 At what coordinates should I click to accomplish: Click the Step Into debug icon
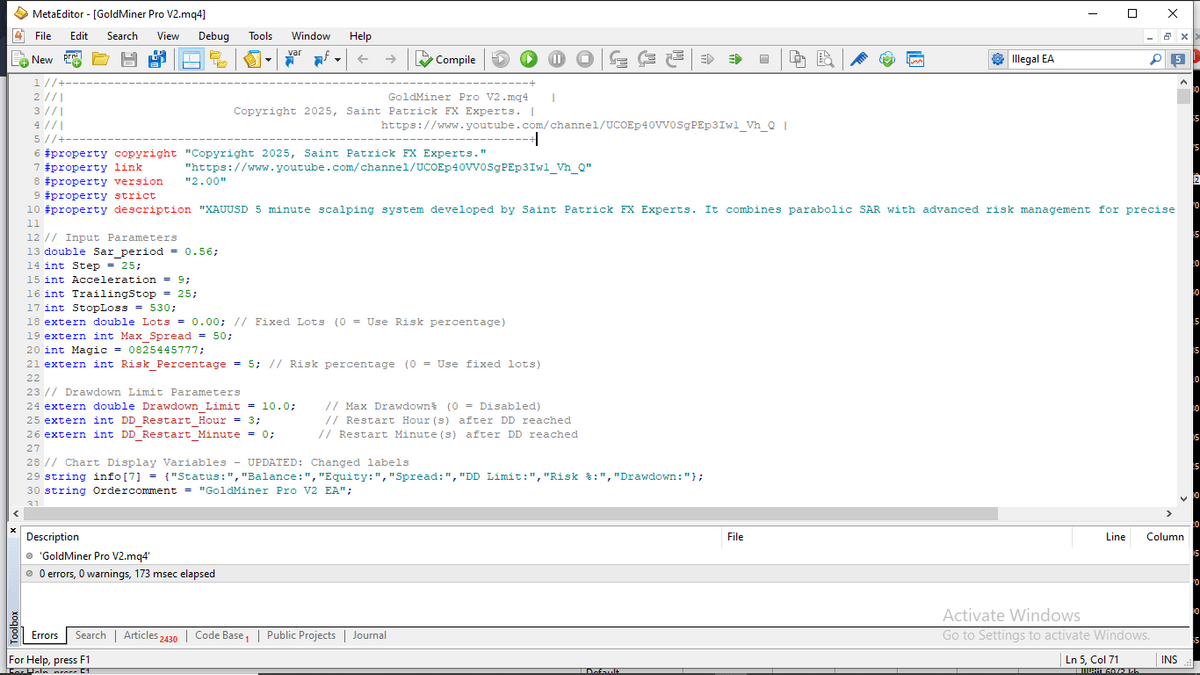(x=620, y=59)
